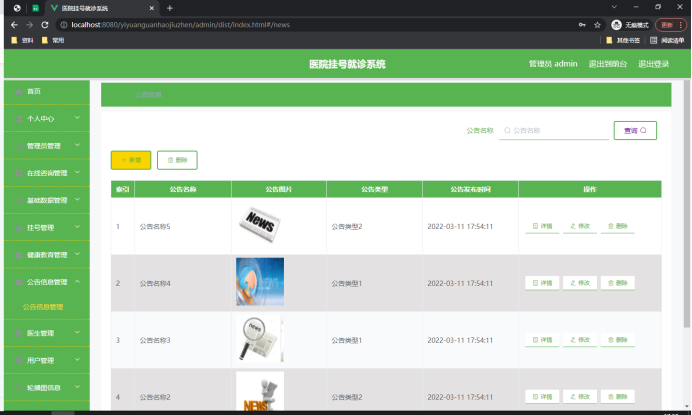Bookmark this page with star icon
The image size is (692, 415).
click(x=597, y=25)
